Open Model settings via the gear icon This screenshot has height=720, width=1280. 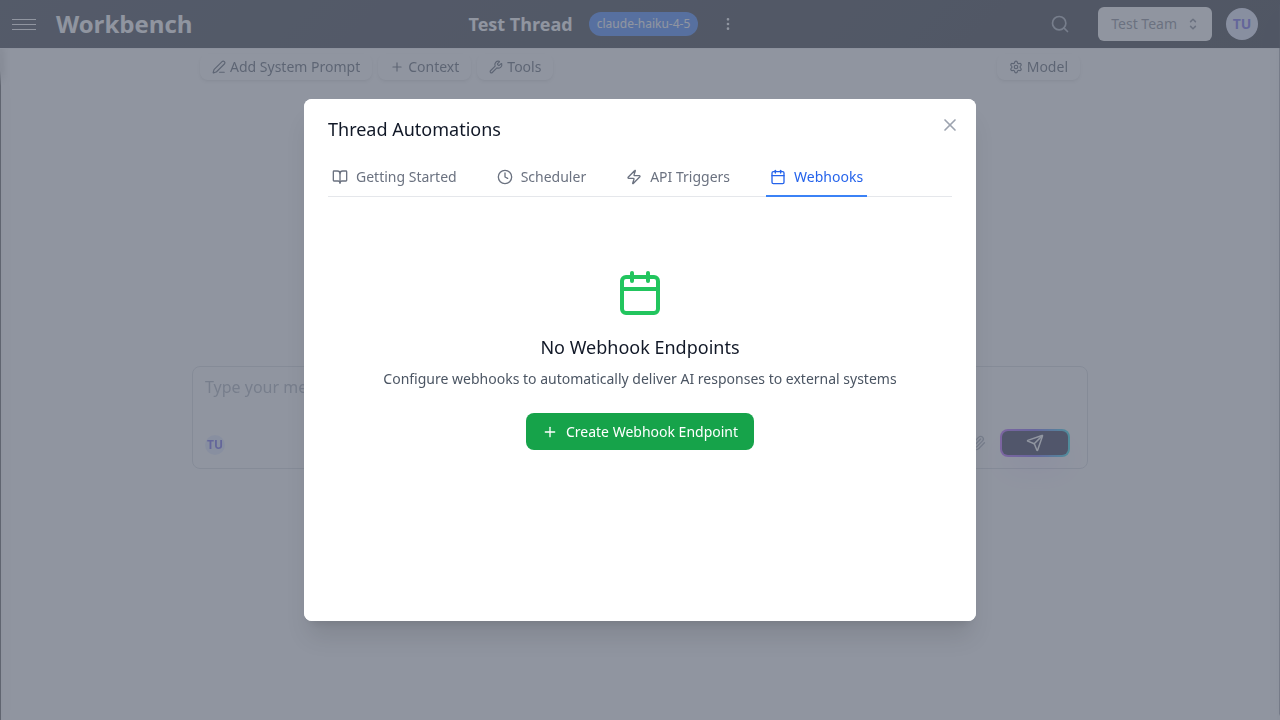tap(1038, 67)
